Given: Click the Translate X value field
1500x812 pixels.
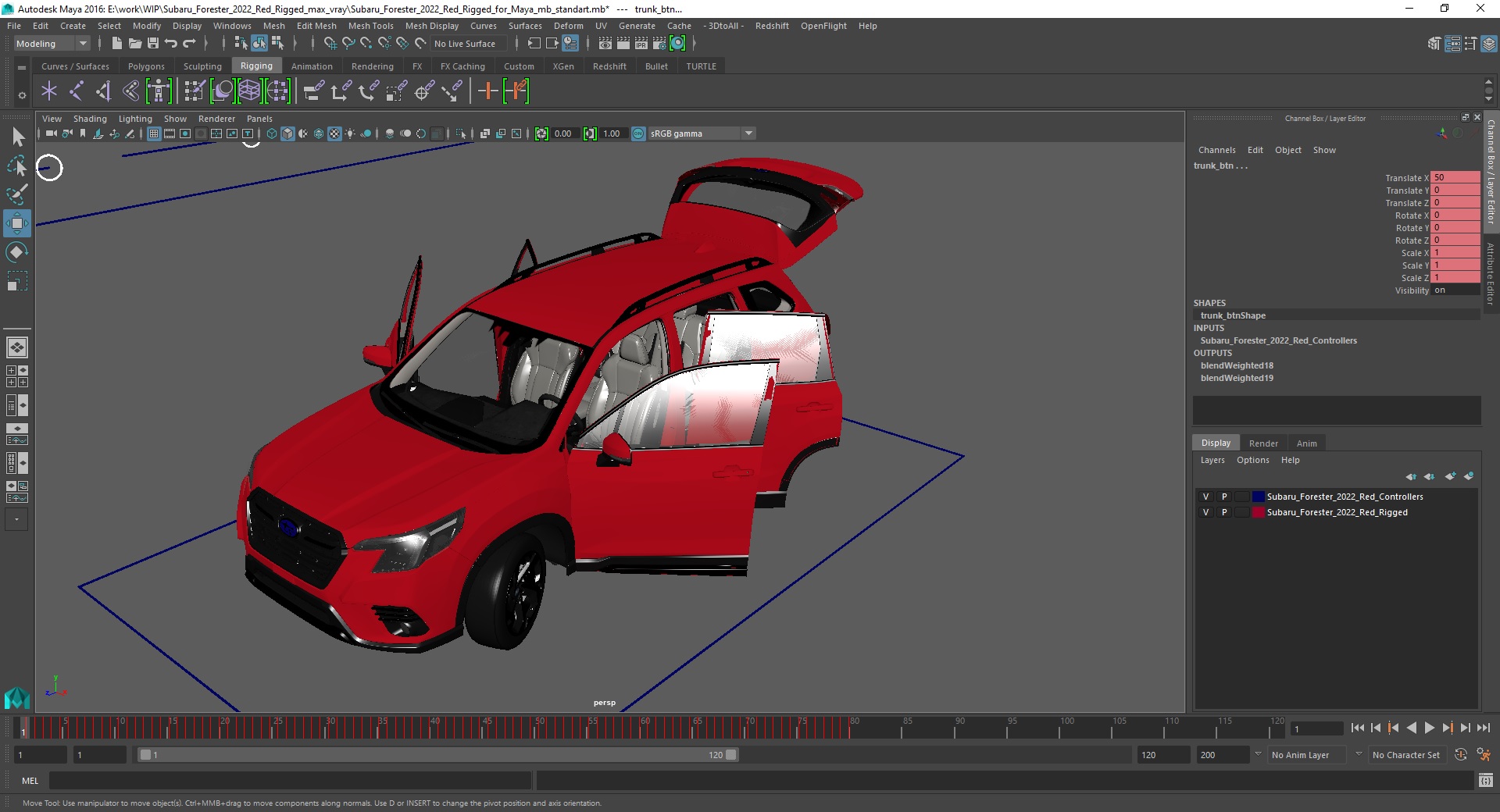Looking at the screenshot, I should 1455,178.
